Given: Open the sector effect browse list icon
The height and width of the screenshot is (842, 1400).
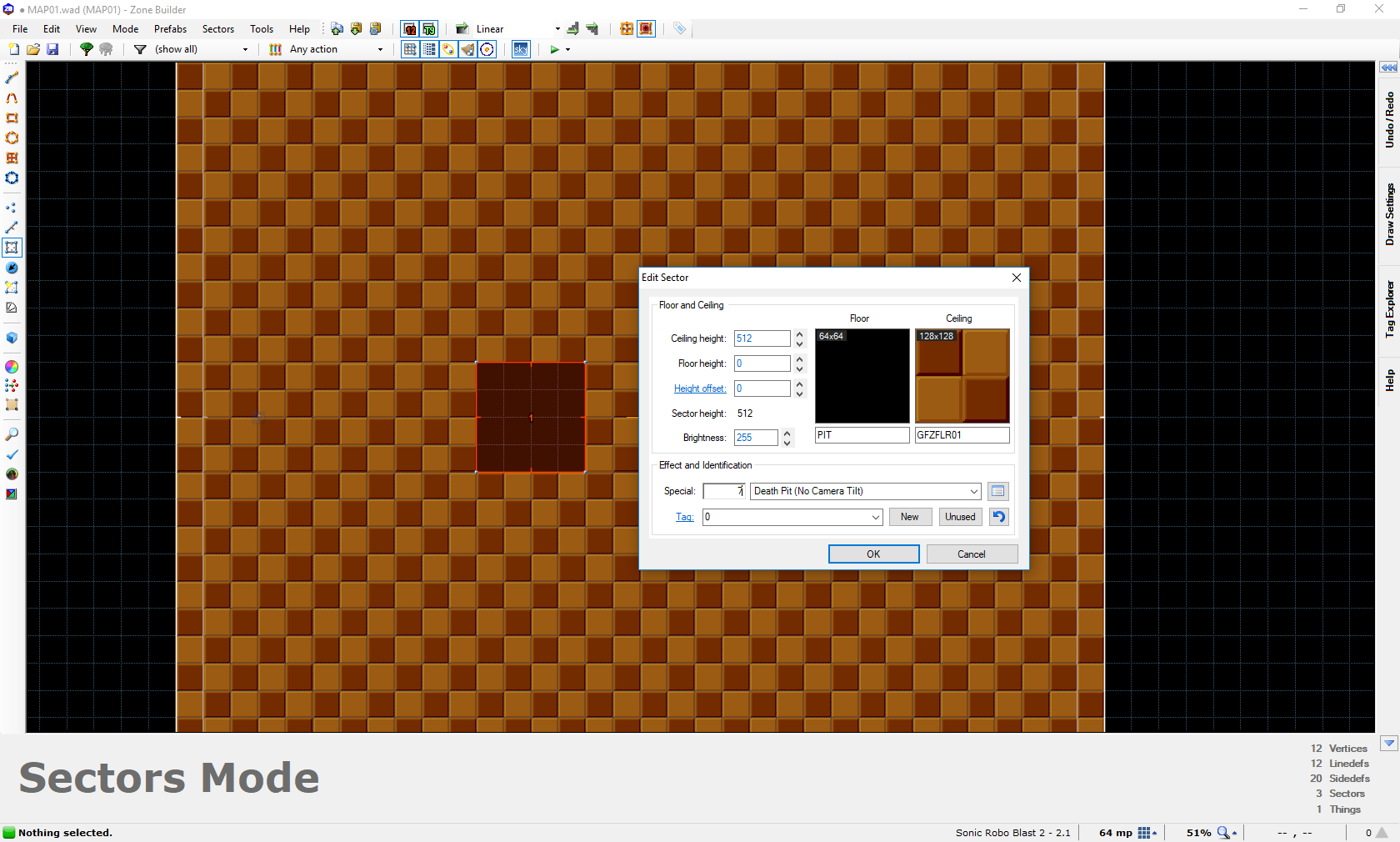Looking at the screenshot, I should point(997,491).
